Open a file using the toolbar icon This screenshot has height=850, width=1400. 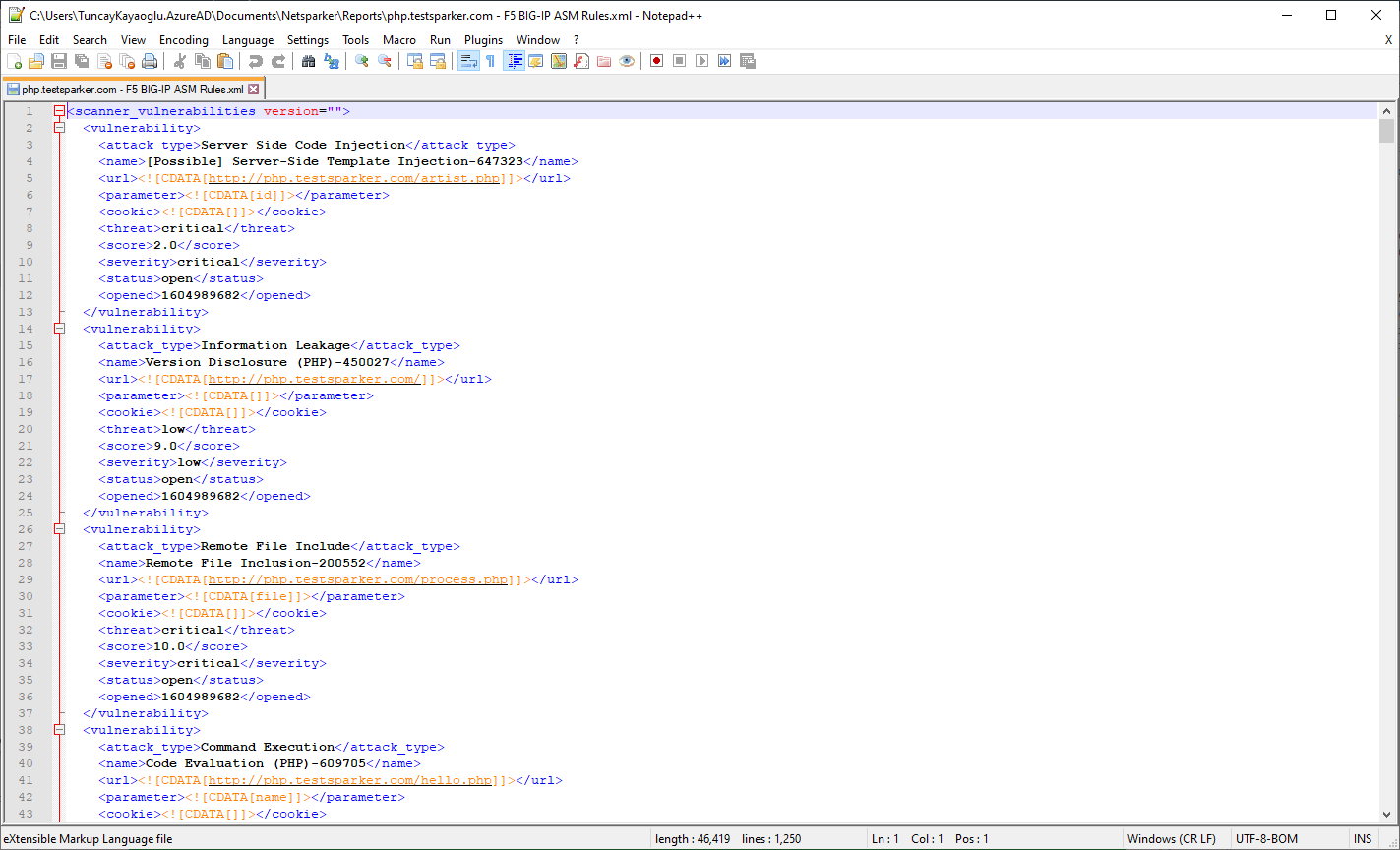click(x=34, y=60)
